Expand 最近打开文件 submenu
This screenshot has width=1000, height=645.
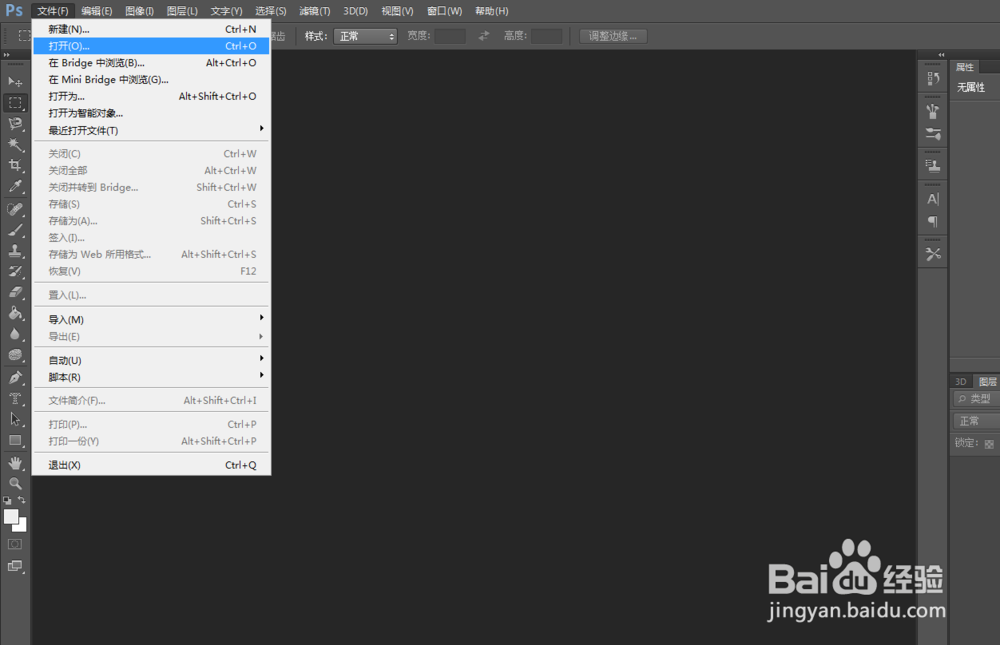(151, 130)
